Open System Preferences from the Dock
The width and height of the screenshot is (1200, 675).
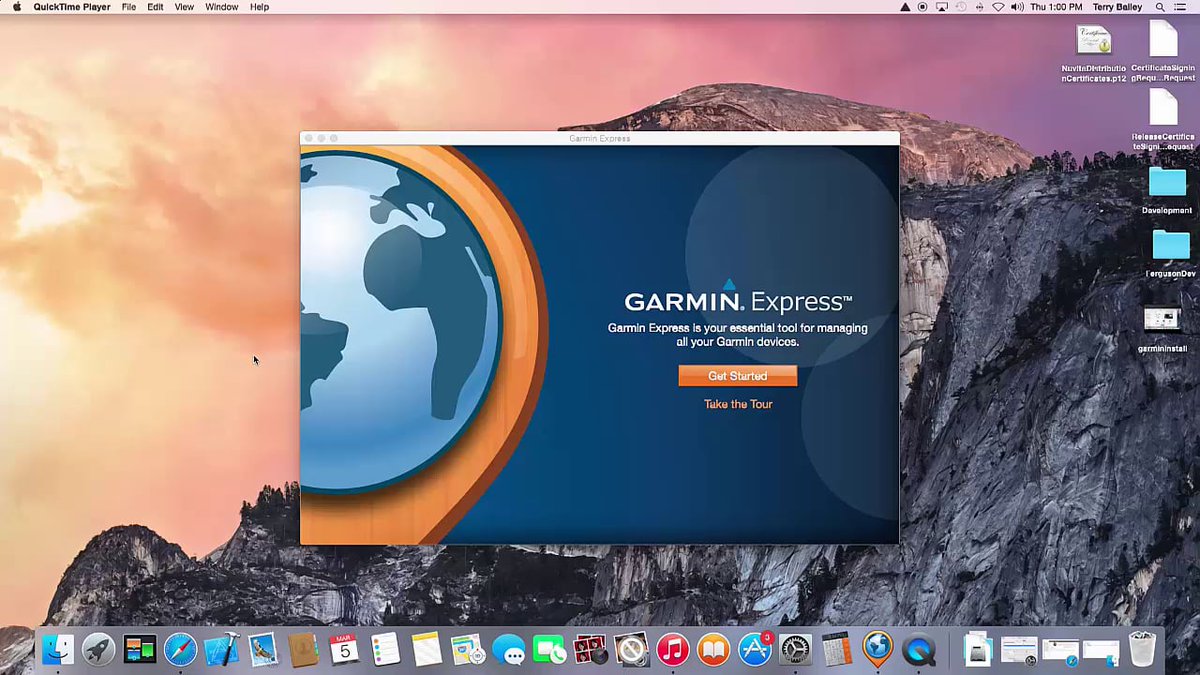796,650
